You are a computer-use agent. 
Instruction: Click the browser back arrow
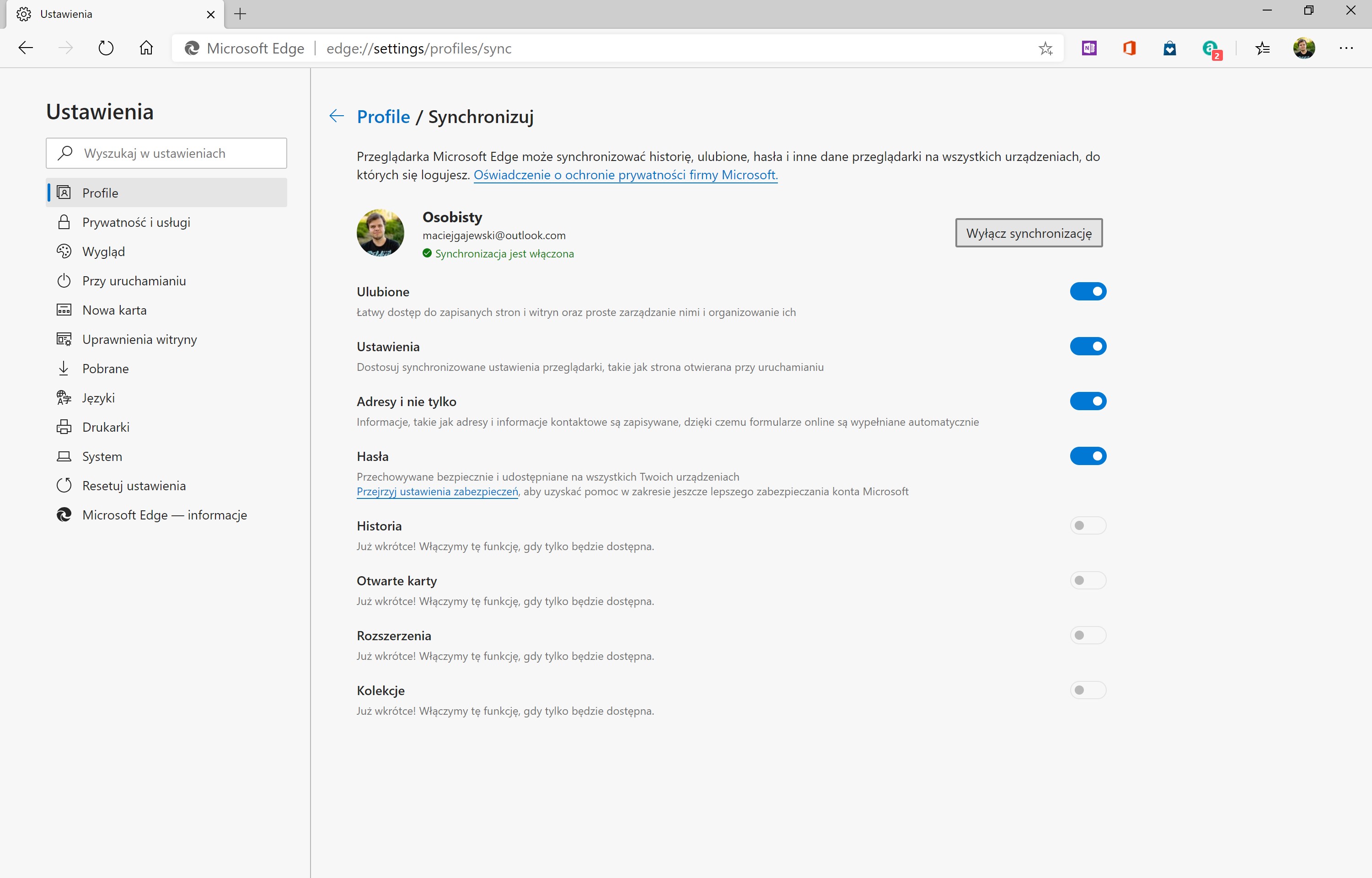[26, 48]
